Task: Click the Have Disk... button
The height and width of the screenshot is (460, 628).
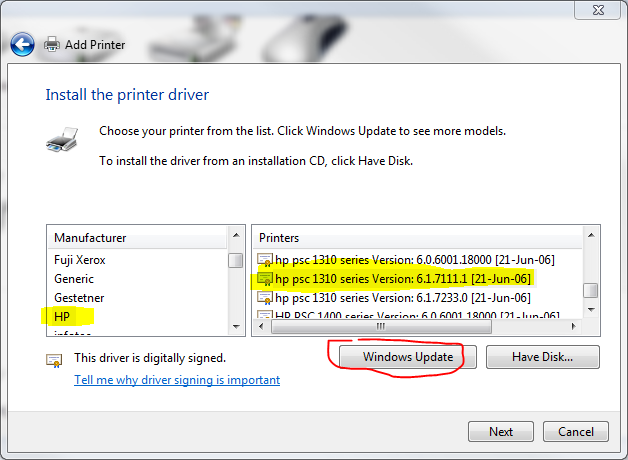Action: coord(543,357)
